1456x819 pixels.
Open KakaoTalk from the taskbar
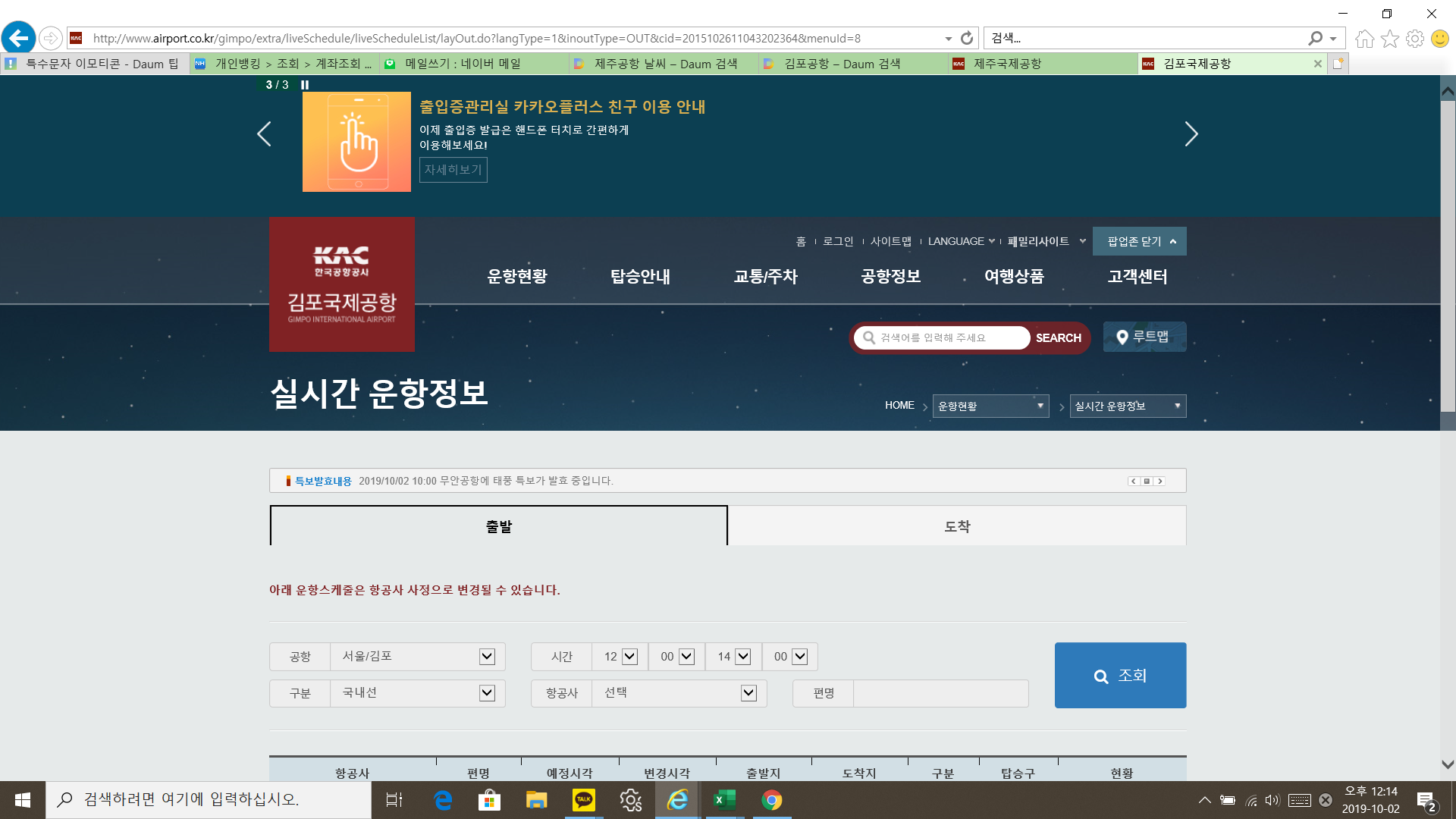point(583,800)
